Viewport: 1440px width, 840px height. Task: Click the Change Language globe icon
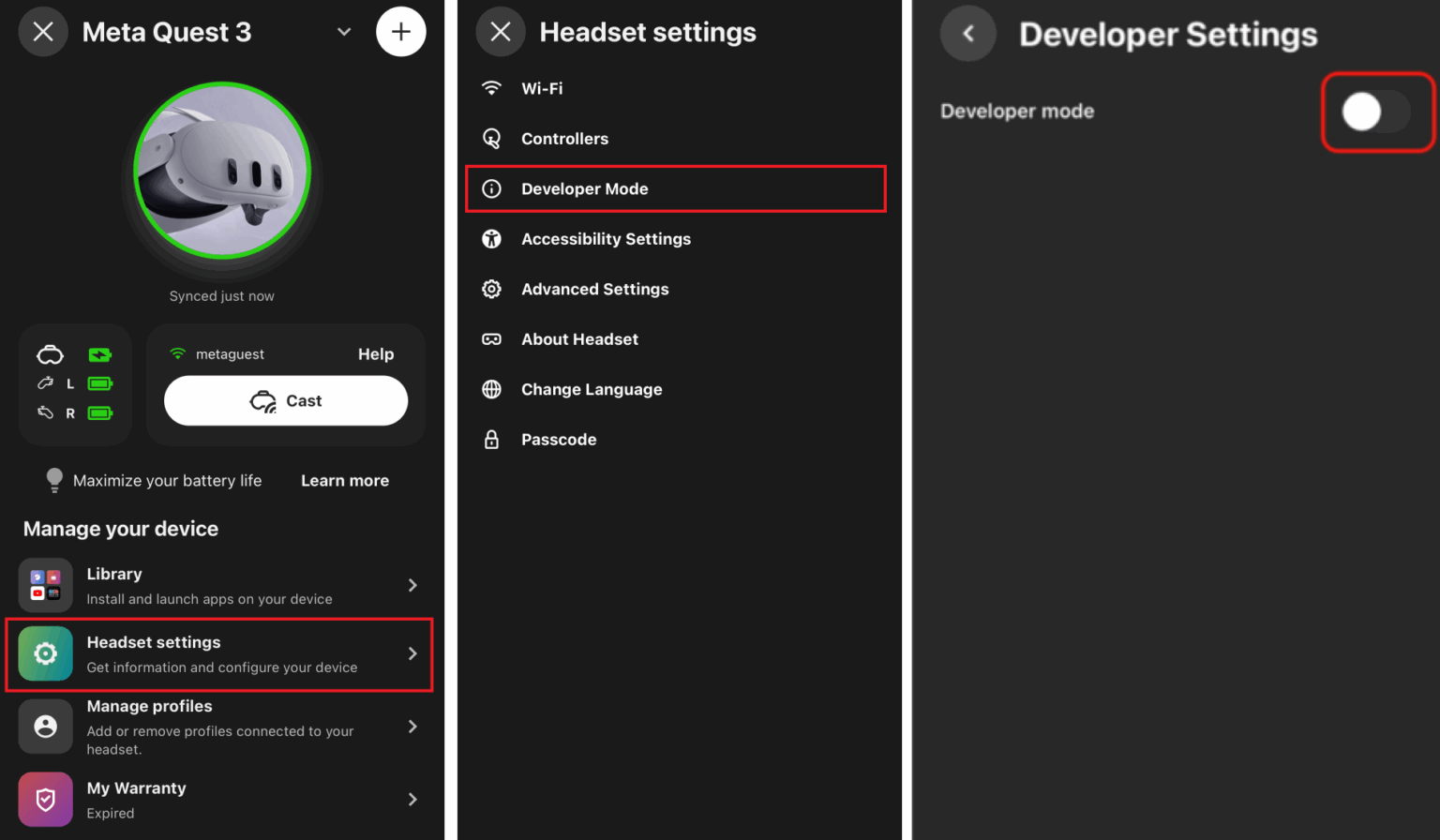pos(492,389)
